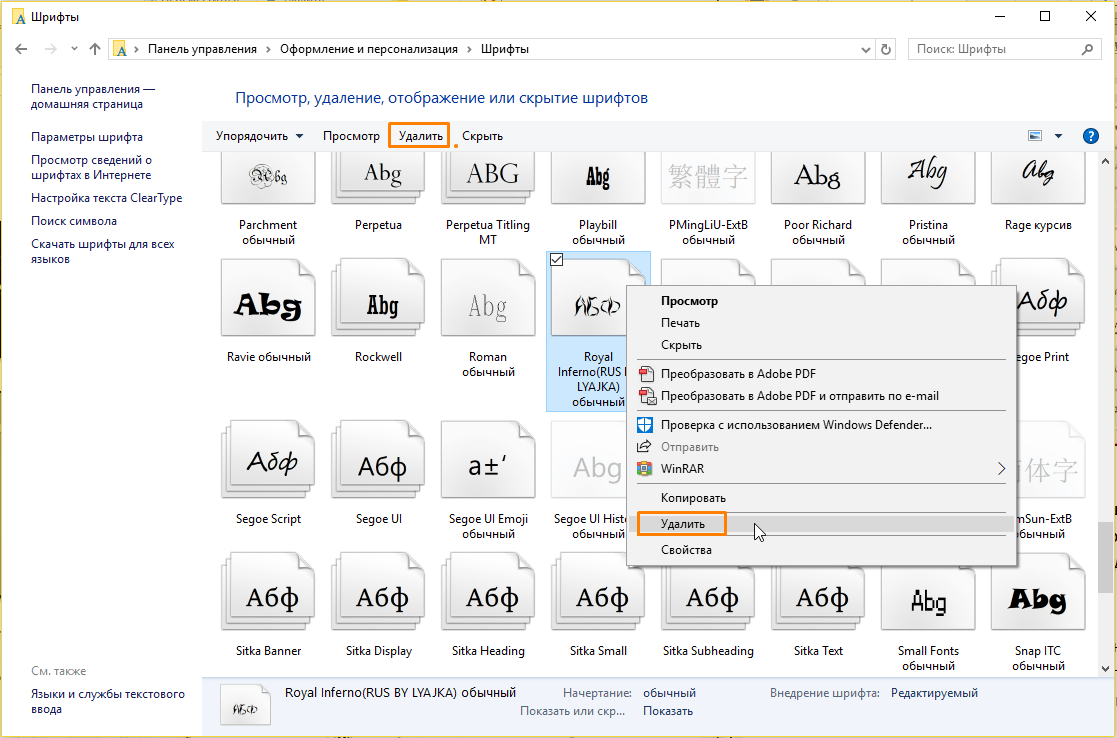Screen dimensions: 1117x738
Task: Click the Просмотр toolbar button
Action: 351,136
